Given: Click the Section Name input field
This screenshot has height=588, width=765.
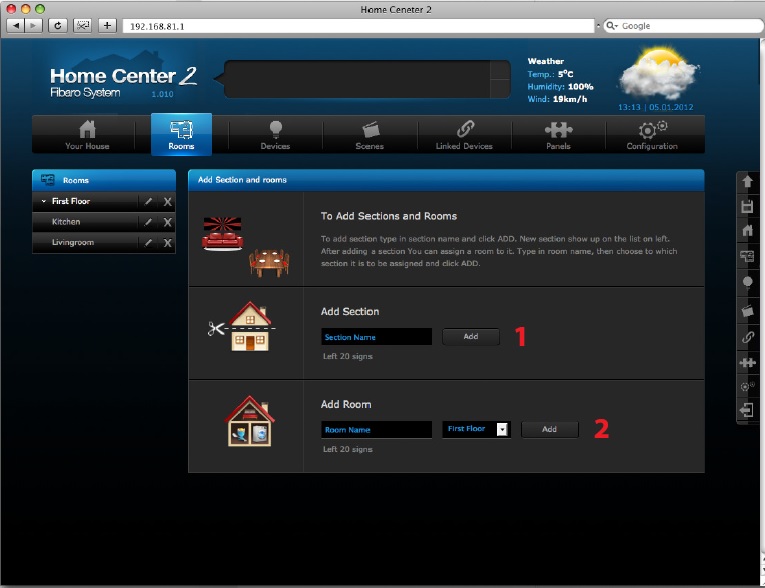Looking at the screenshot, I should tap(376, 337).
